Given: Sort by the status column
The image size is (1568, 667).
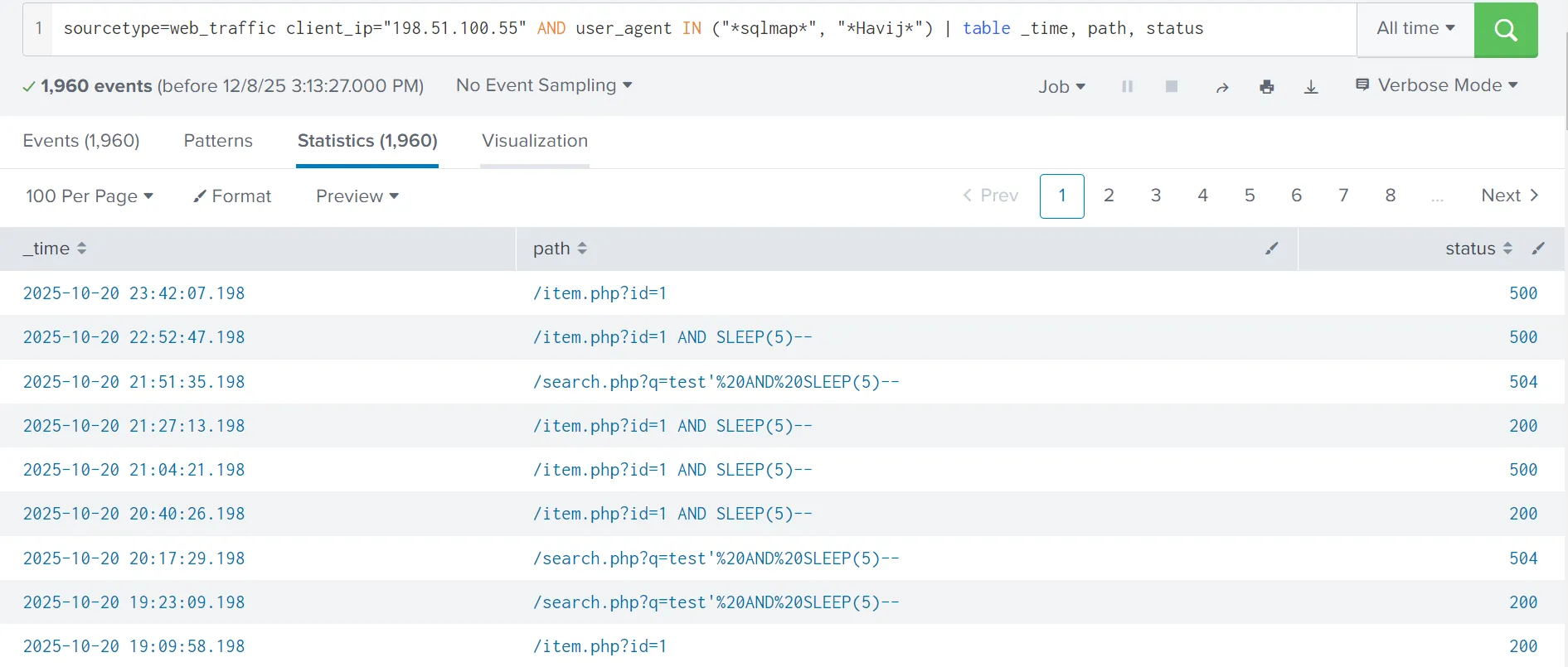Looking at the screenshot, I should [1478, 249].
